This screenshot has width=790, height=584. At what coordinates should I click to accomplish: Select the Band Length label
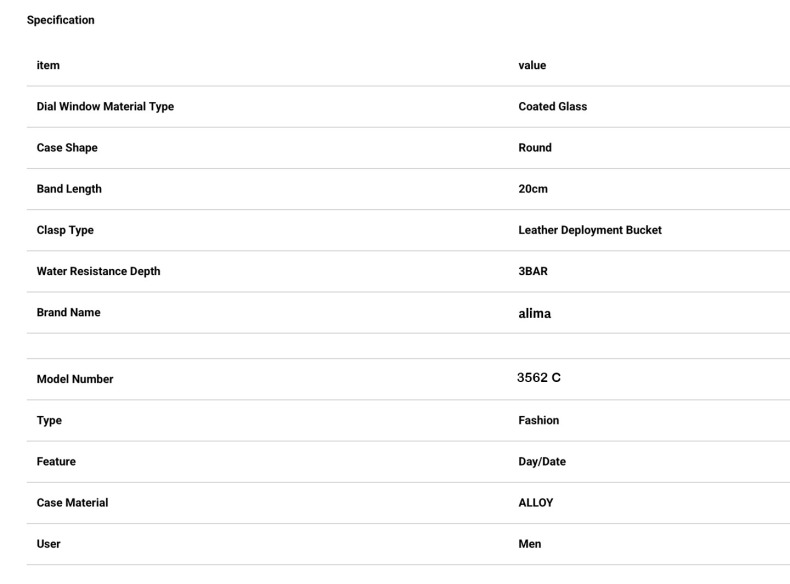coord(69,189)
